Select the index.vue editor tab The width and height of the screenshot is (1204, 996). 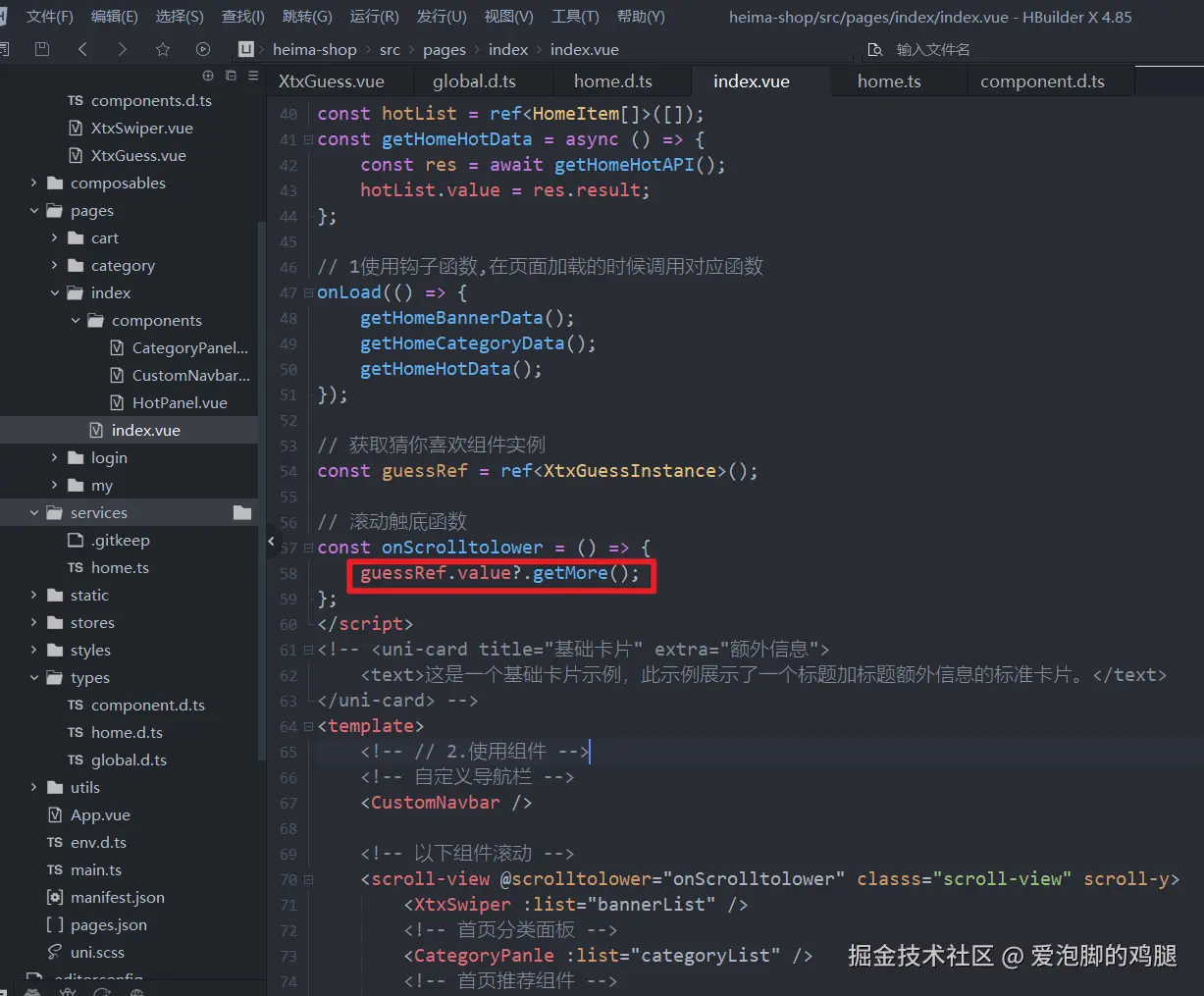click(x=752, y=81)
